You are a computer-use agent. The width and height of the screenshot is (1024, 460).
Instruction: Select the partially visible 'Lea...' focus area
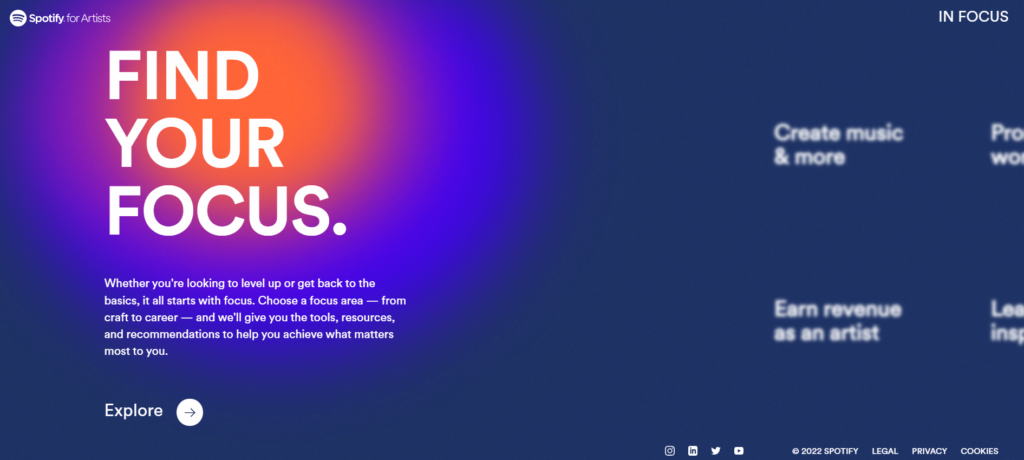click(1007, 321)
